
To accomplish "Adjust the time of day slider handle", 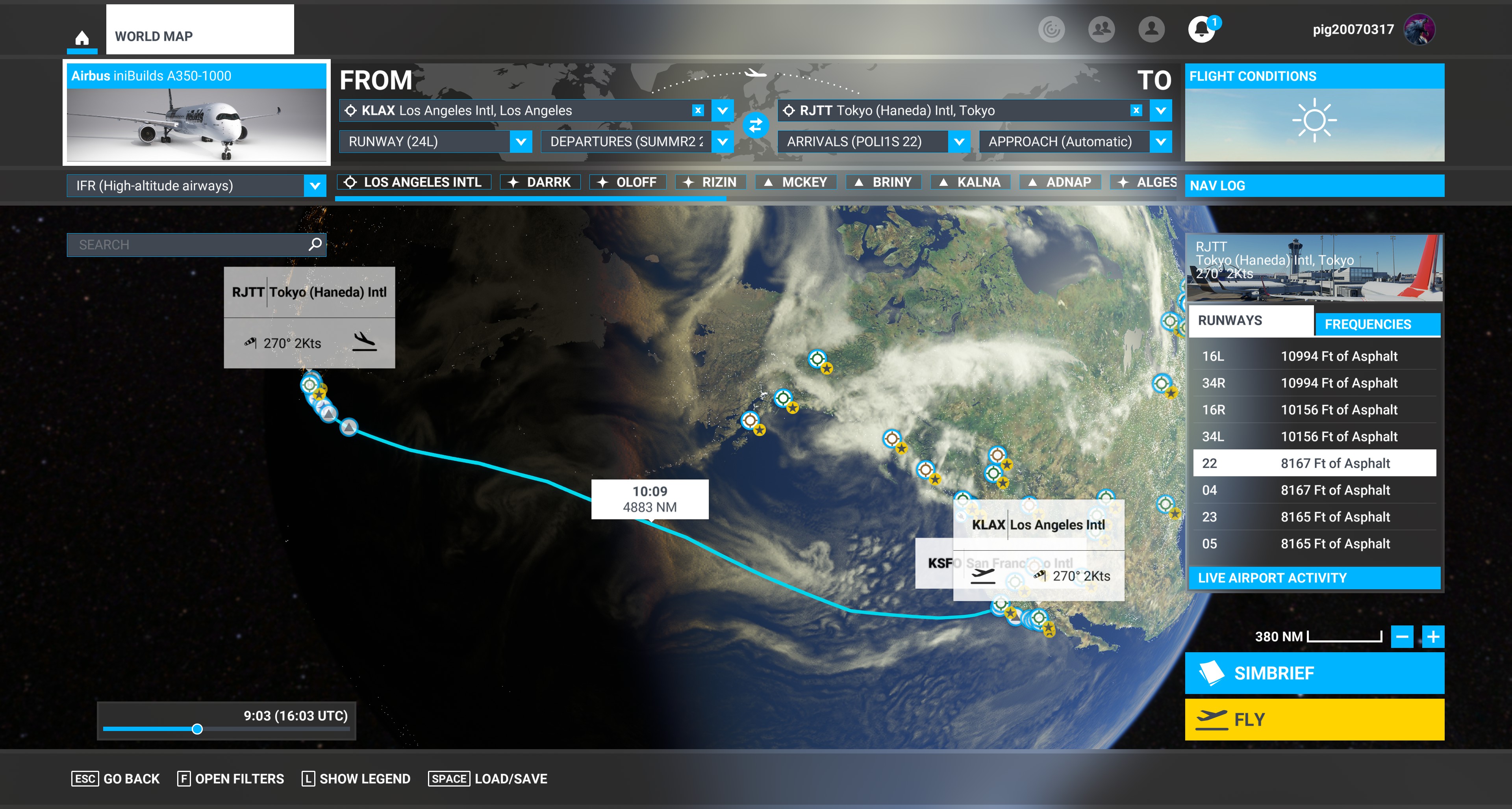I will tap(197, 729).
